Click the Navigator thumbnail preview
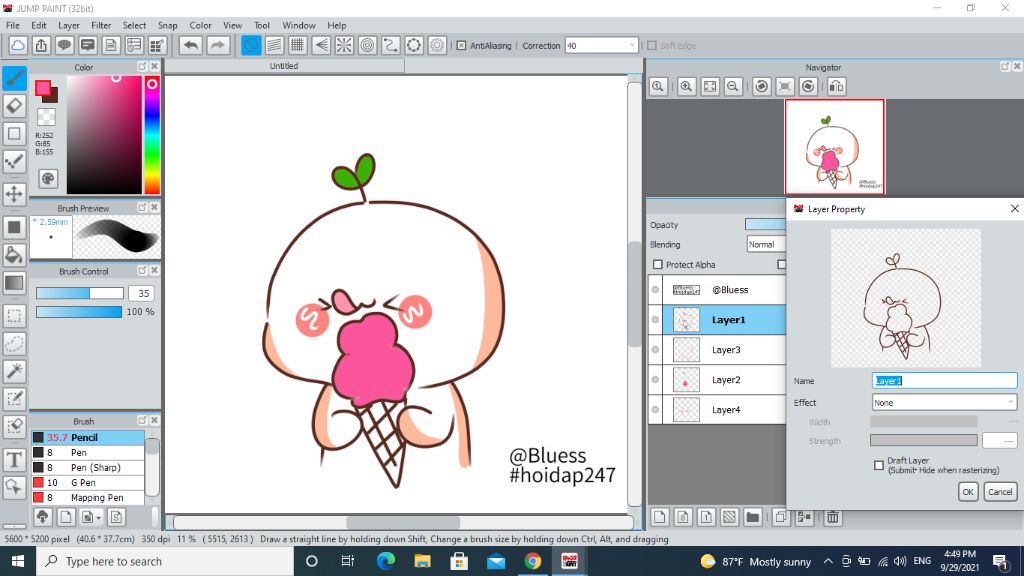Screen dimensions: 1024x576 click(835, 146)
